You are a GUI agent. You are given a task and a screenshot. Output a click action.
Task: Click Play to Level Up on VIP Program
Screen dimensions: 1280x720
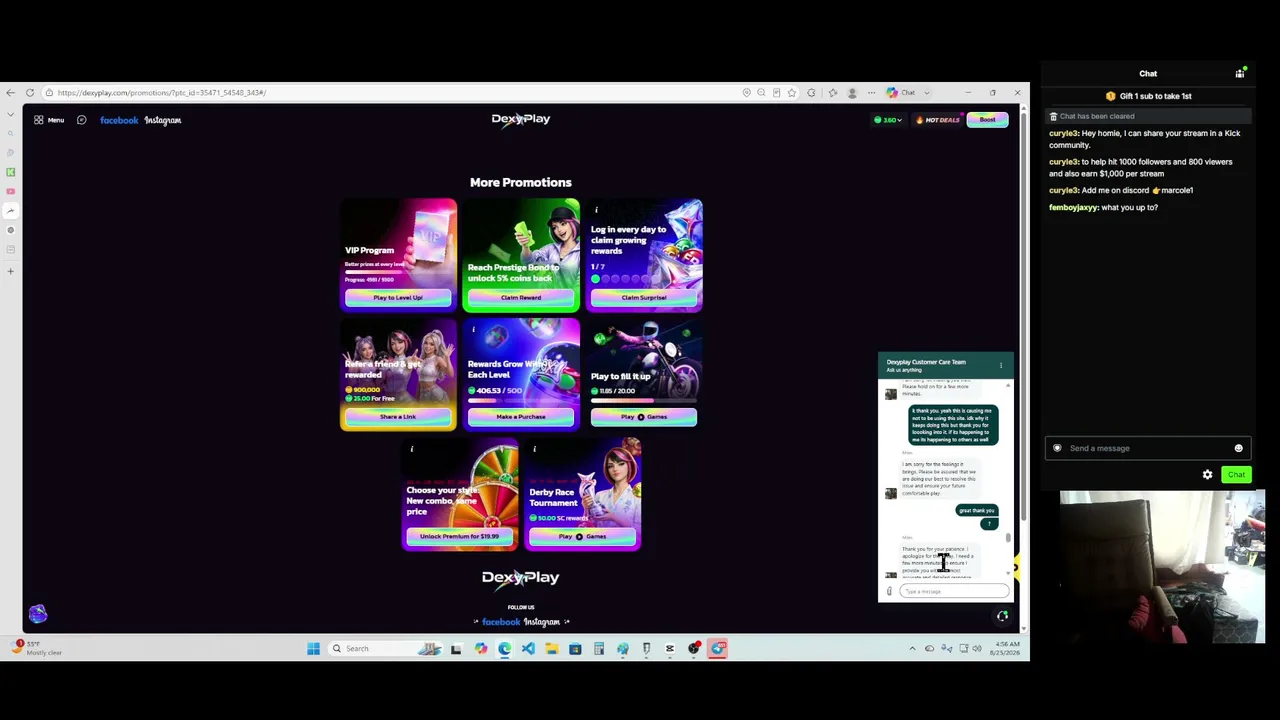pos(398,298)
